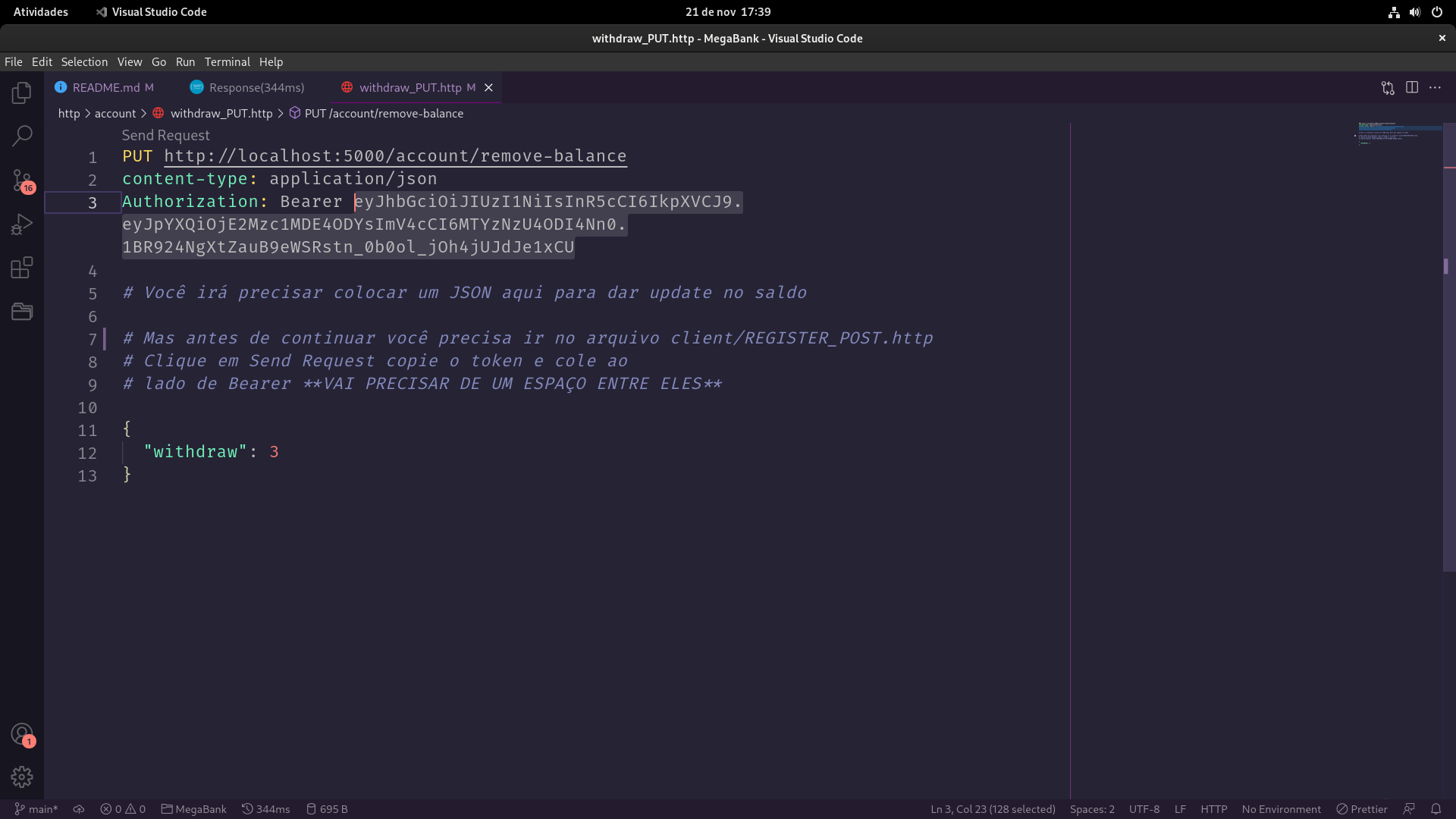Viewport: 1456px width, 819px height.
Task: Click the main* git branch indicator
Action: 36,809
